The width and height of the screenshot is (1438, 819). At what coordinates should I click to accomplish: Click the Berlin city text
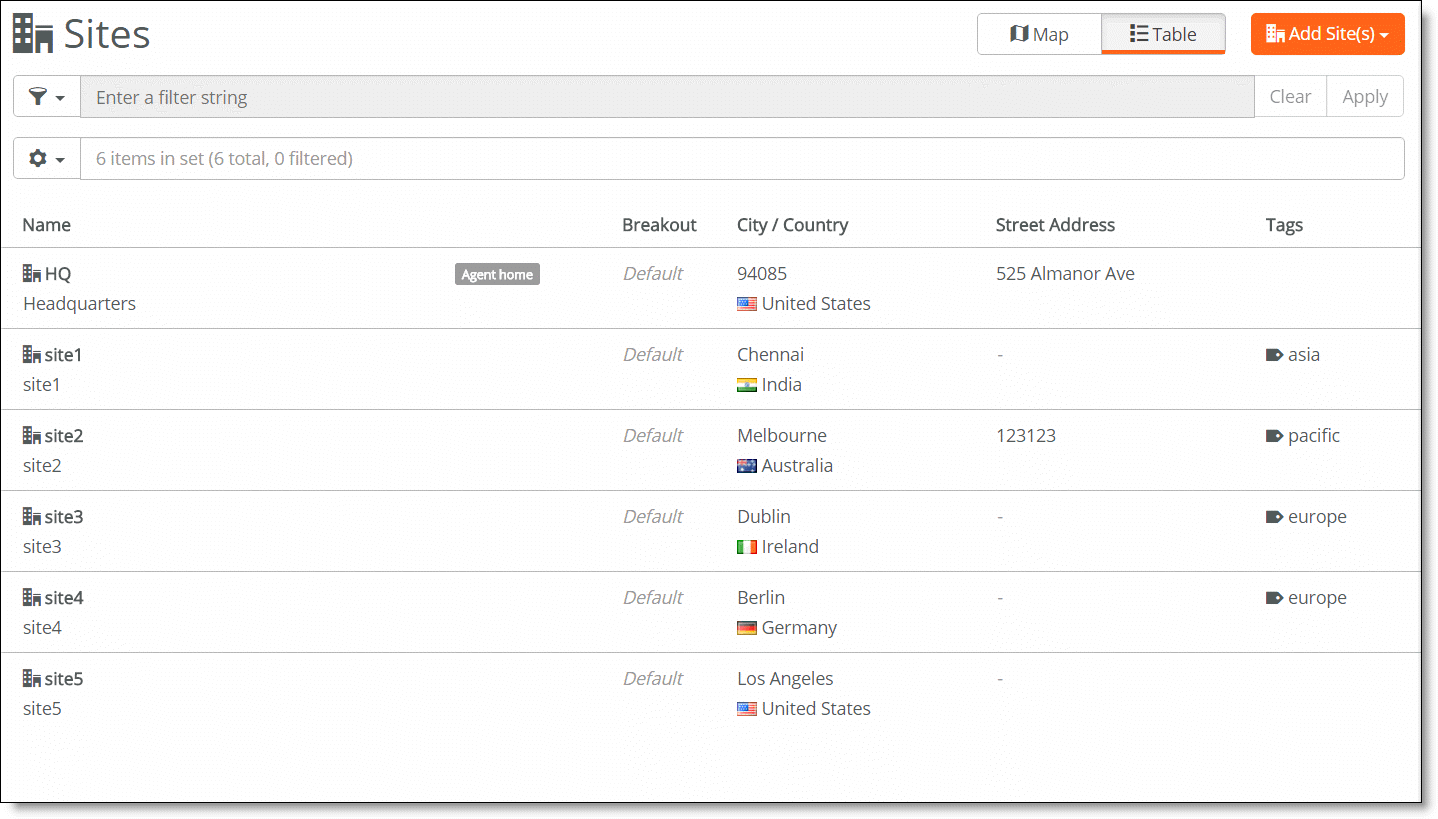(x=761, y=598)
